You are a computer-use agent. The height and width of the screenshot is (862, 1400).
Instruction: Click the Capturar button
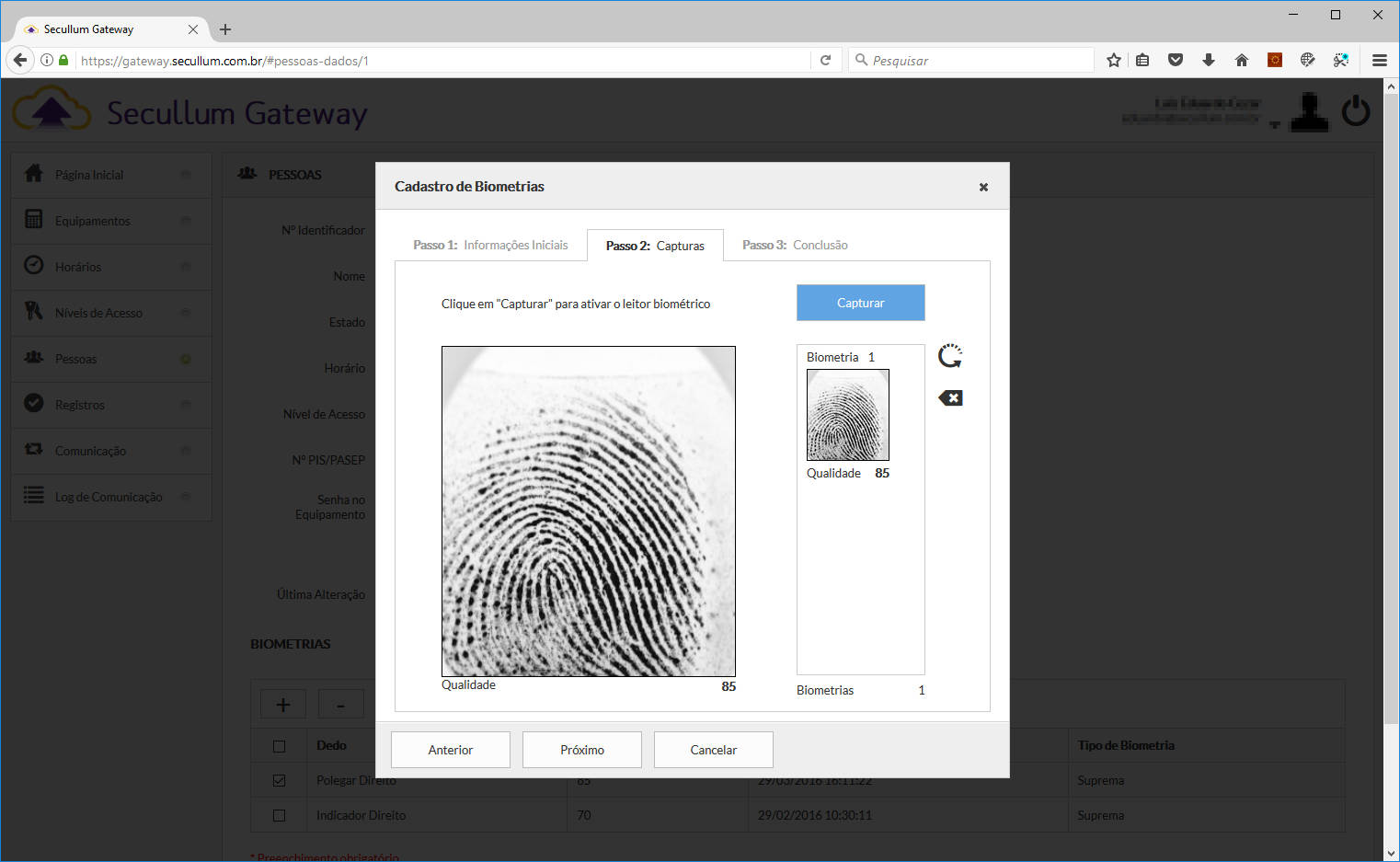[860, 303]
